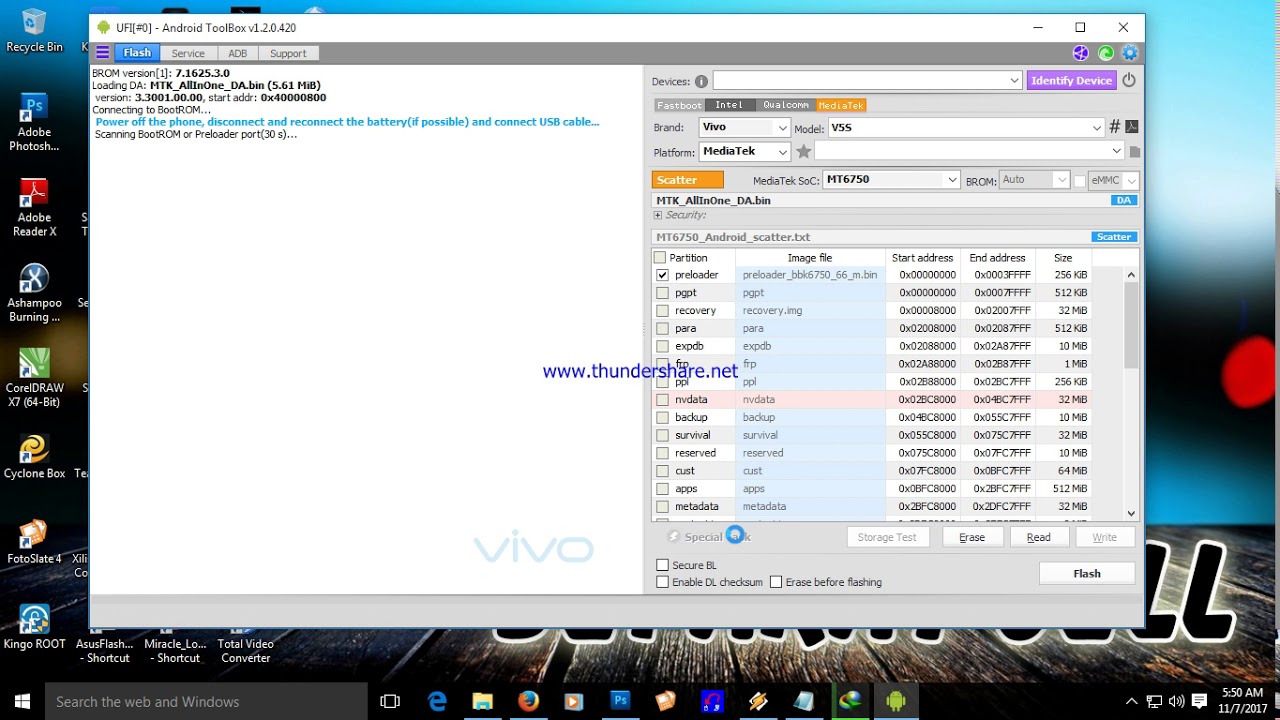Click the Storage Test button
1280x720 pixels.
(x=887, y=537)
